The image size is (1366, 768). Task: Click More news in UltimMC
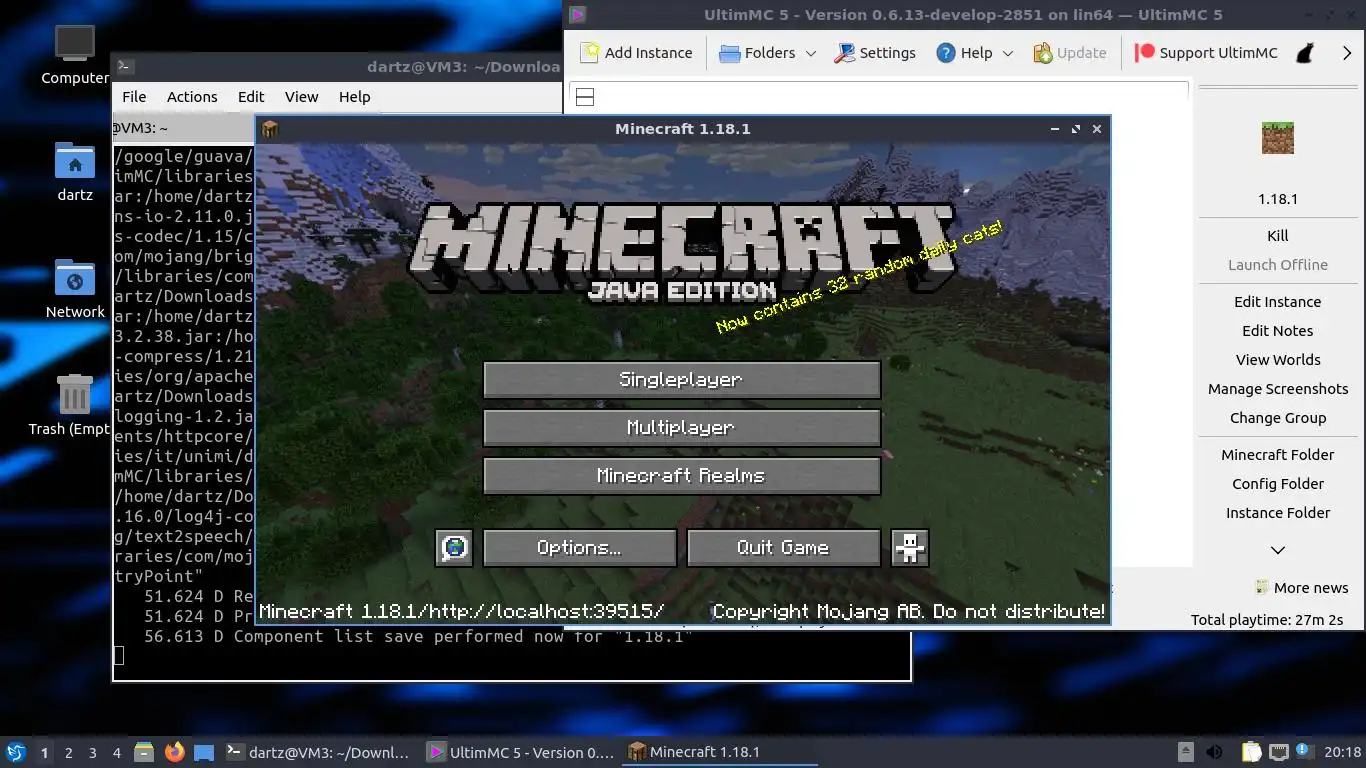(x=1301, y=588)
